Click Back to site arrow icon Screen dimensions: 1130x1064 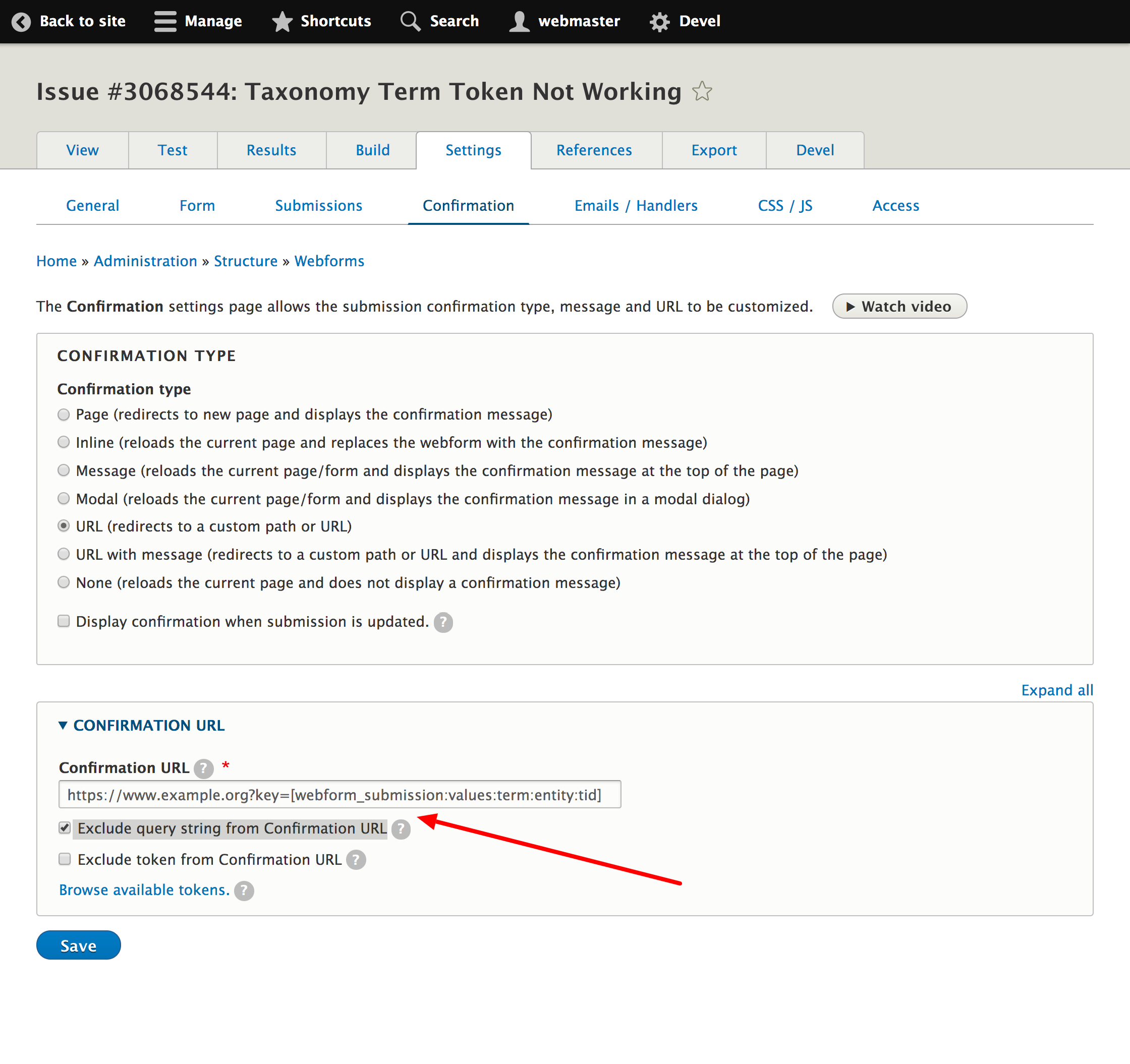point(21,21)
